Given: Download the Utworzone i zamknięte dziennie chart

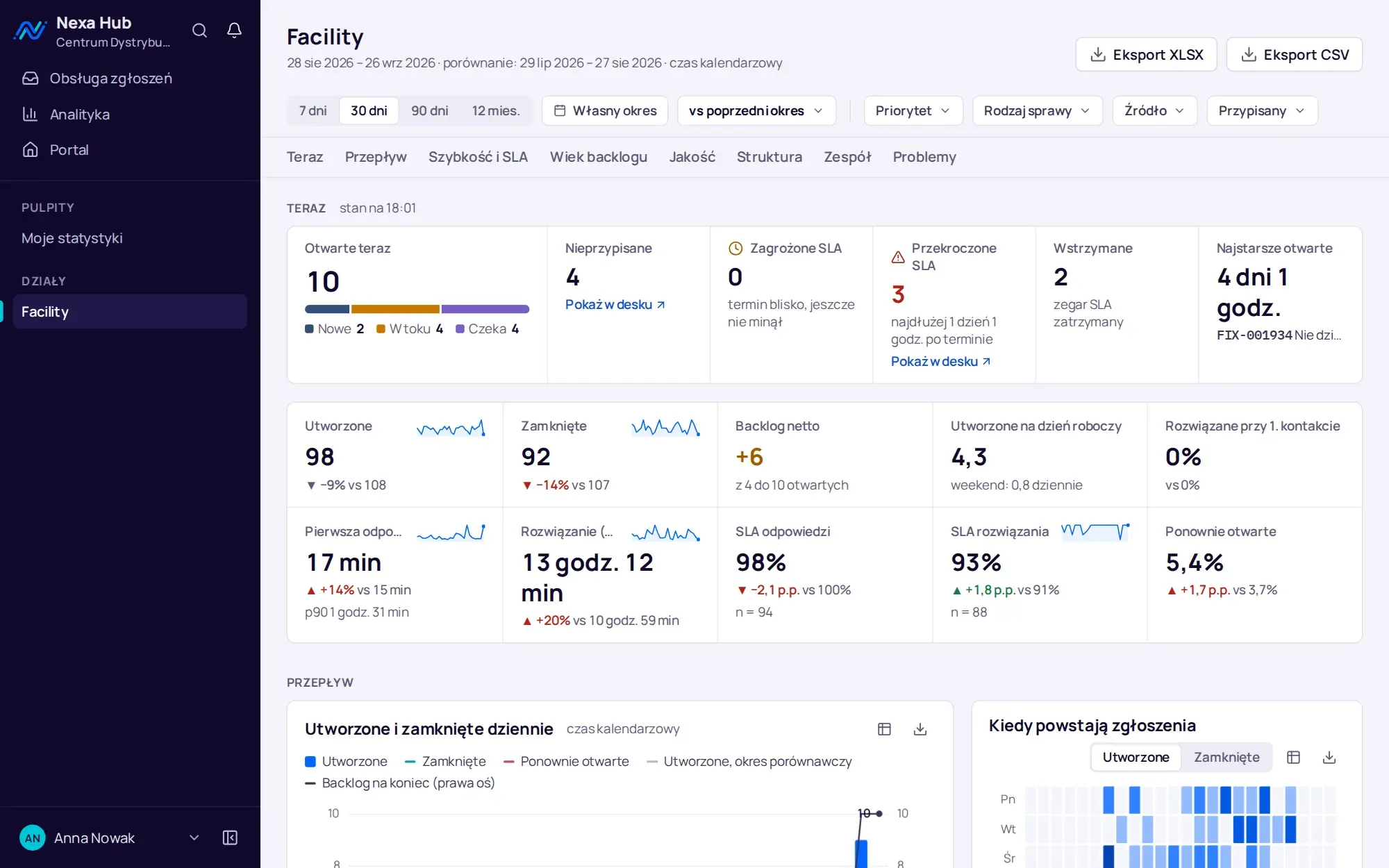Looking at the screenshot, I should coord(920,729).
